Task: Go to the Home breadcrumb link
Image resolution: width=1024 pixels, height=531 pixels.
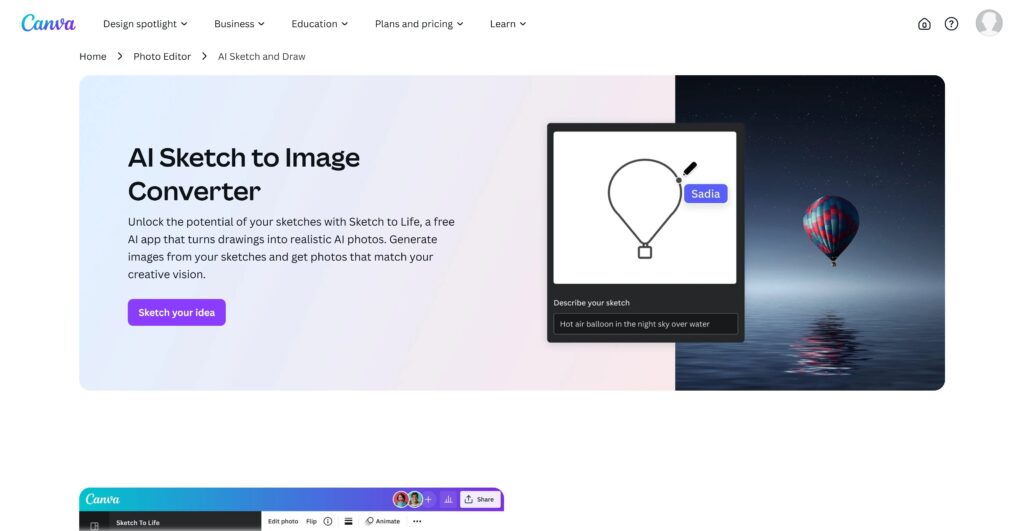Action: [x=93, y=56]
